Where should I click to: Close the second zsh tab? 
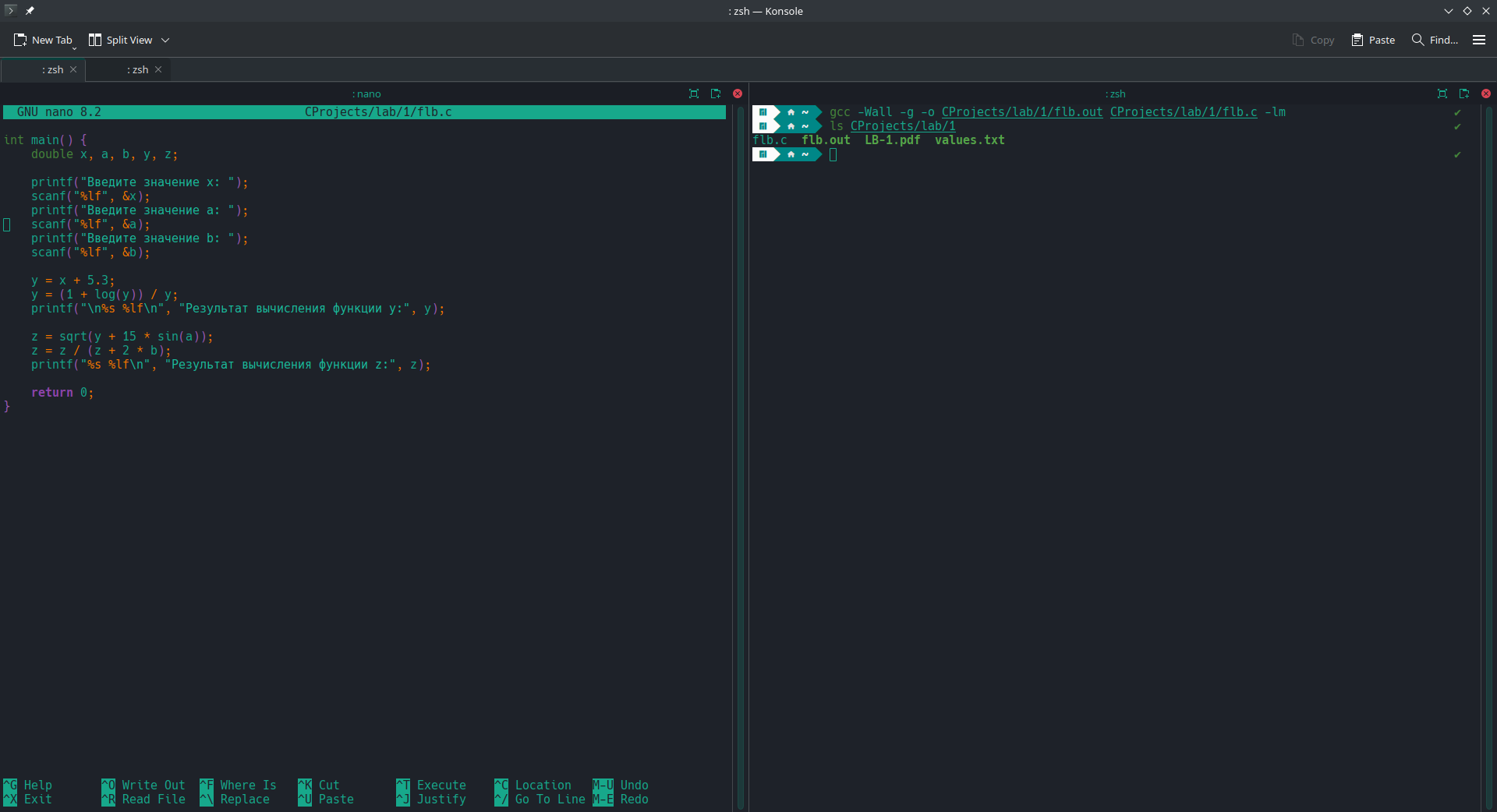coord(158,69)
